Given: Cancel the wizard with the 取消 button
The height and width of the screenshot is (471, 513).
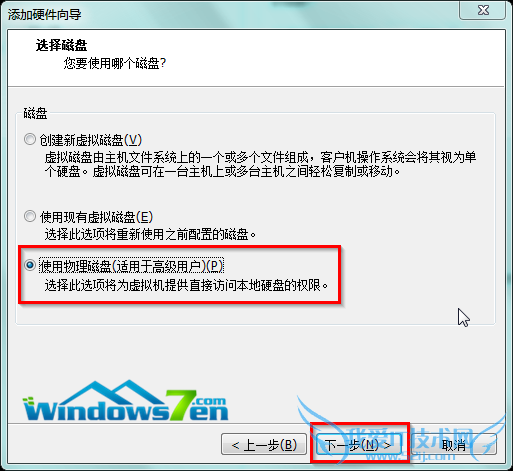Looking at the screenshot, I should 454,444.
